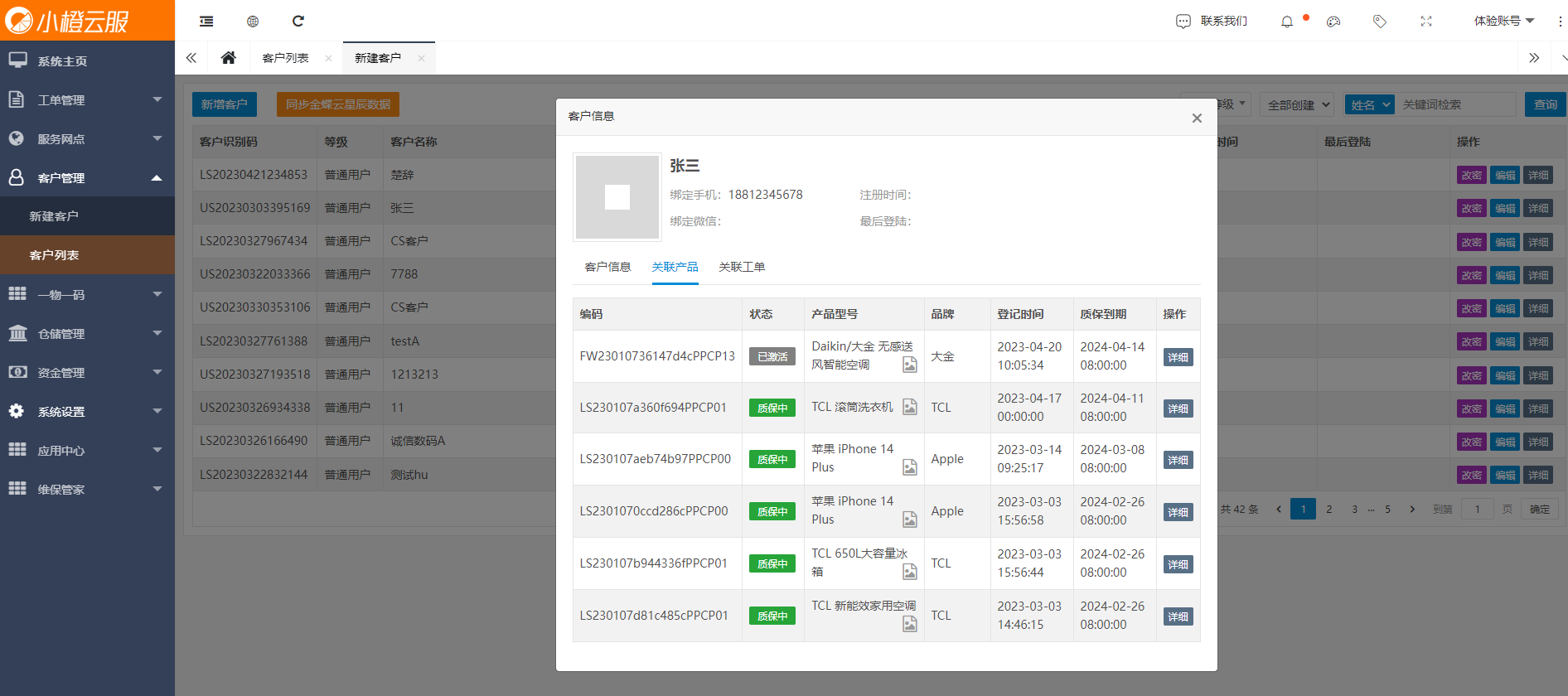Open the globe website icon in top bar
The width and height of the screenshot is (1568, 696).
[x=253, y=21]
